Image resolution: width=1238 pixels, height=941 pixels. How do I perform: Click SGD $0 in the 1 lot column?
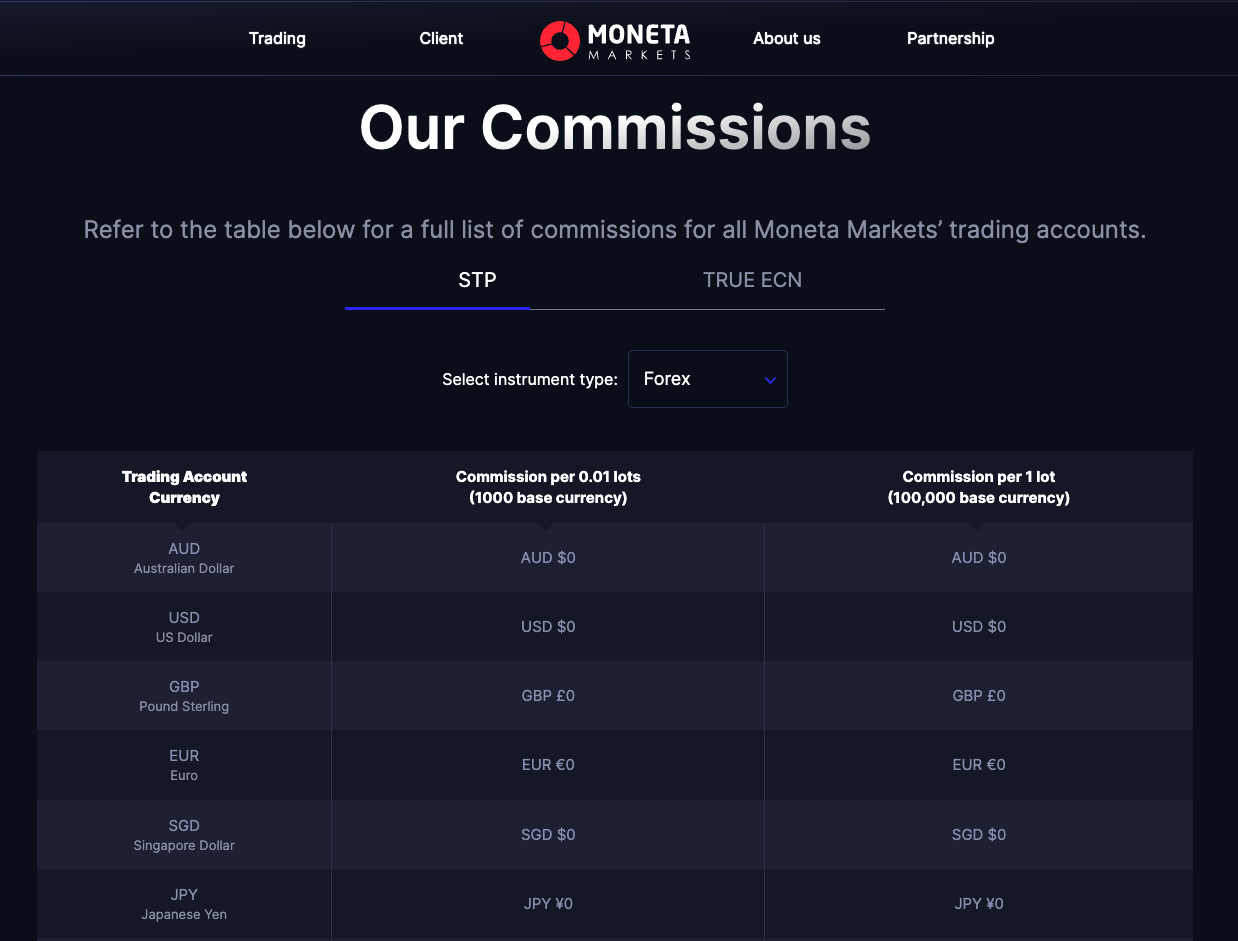979,835
